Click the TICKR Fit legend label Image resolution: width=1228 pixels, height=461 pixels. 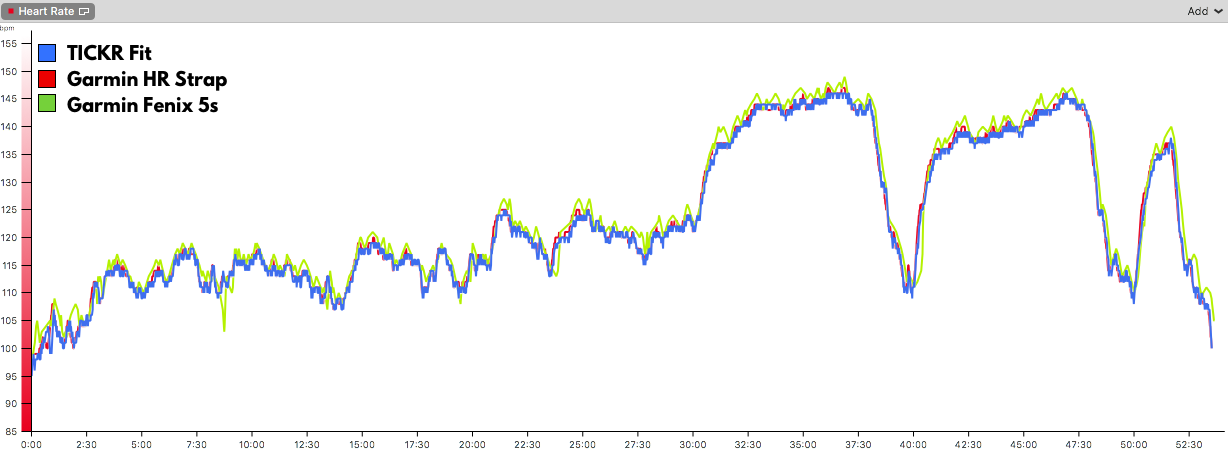[x=109, y=53]
